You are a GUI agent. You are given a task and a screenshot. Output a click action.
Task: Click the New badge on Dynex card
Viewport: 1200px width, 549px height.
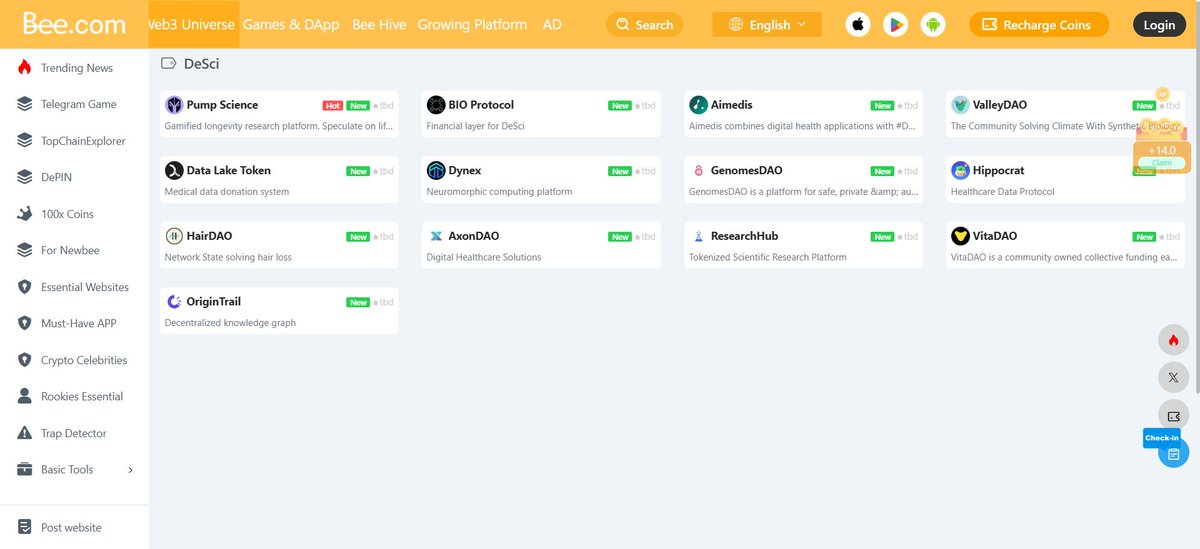click(x=621, y=171)
